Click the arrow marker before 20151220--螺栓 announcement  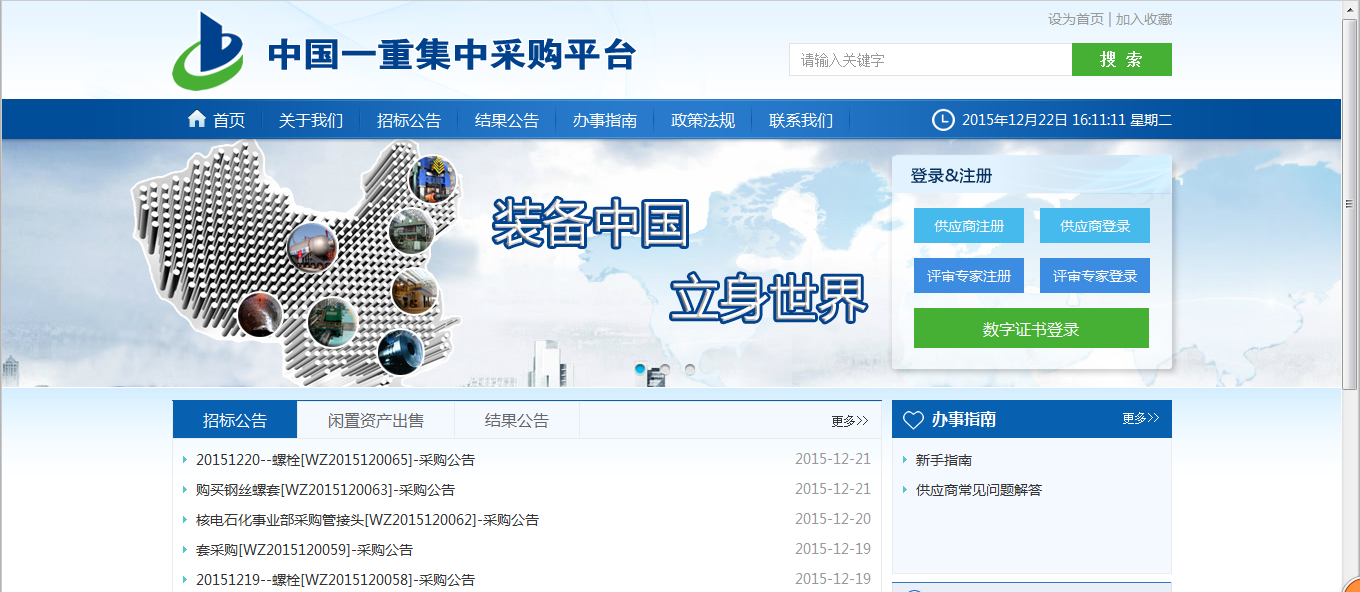(183, 459)
